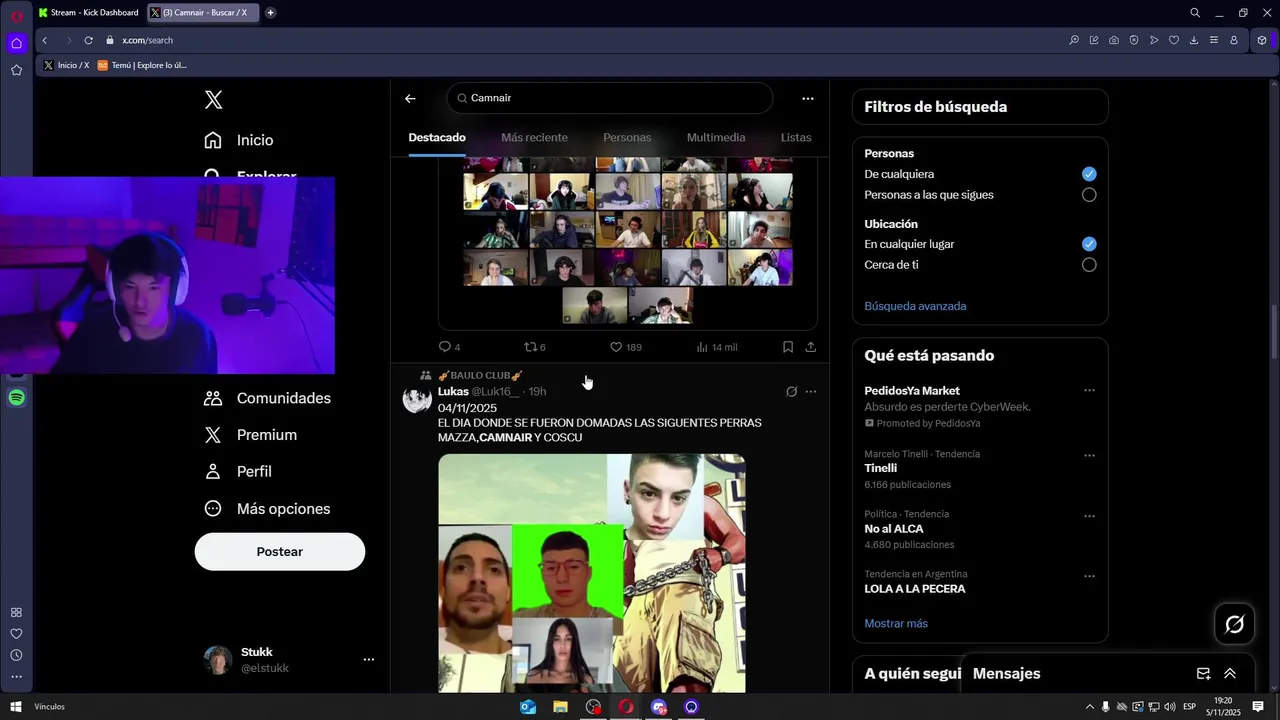
Task: Switch to the Más reciente tab
Action: [x=534, y=137]
